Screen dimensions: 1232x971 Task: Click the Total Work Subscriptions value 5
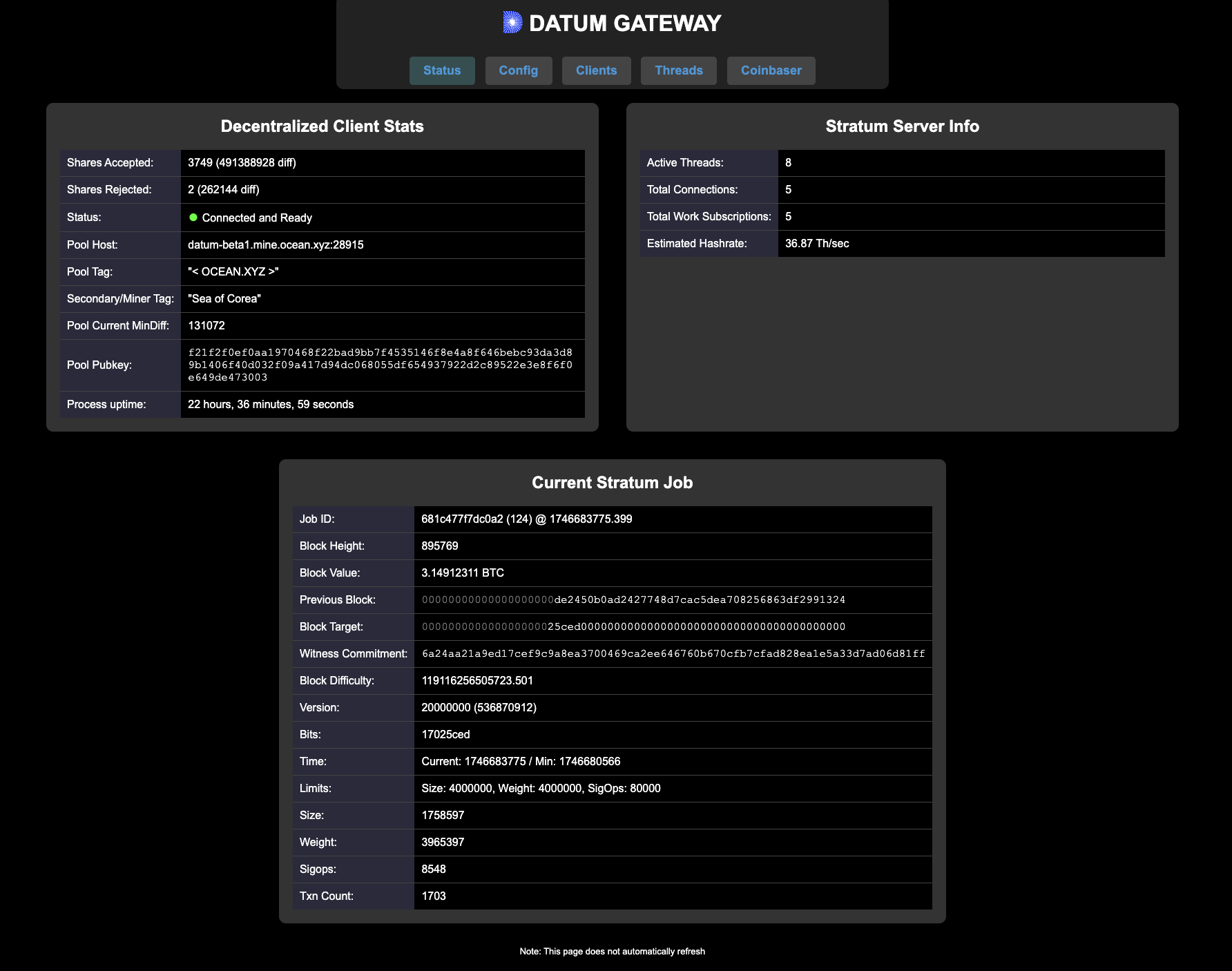[x=788, y=217]
